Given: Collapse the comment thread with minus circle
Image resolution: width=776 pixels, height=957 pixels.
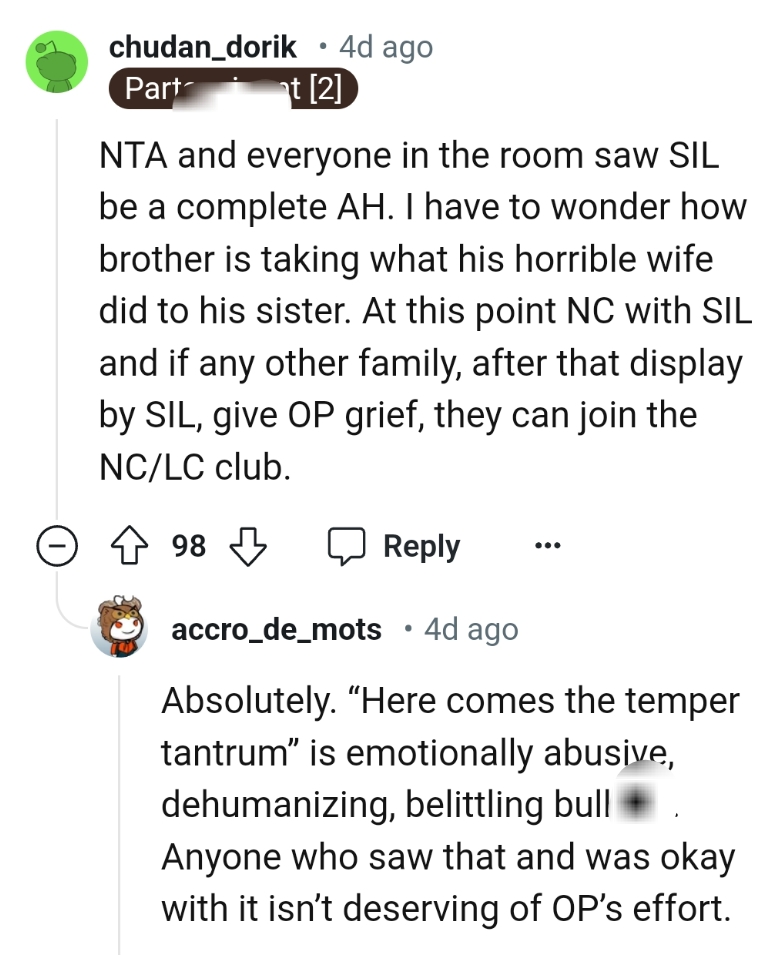Looking at the screenshot, I should [55, 547].
